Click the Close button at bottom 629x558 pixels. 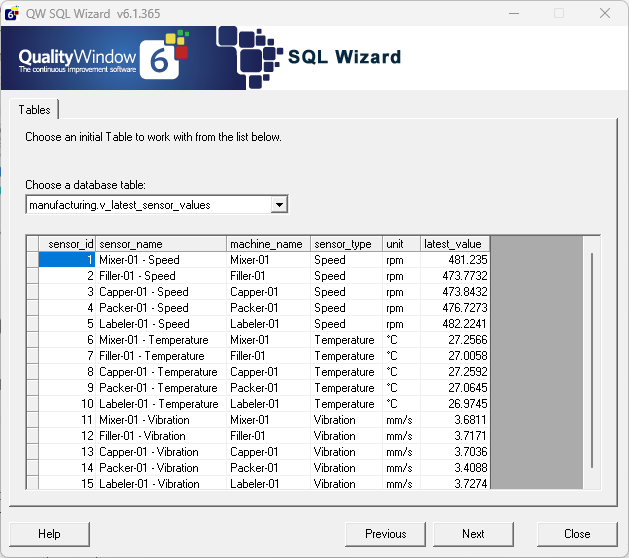pyautogui.click(x=577, y=534)
